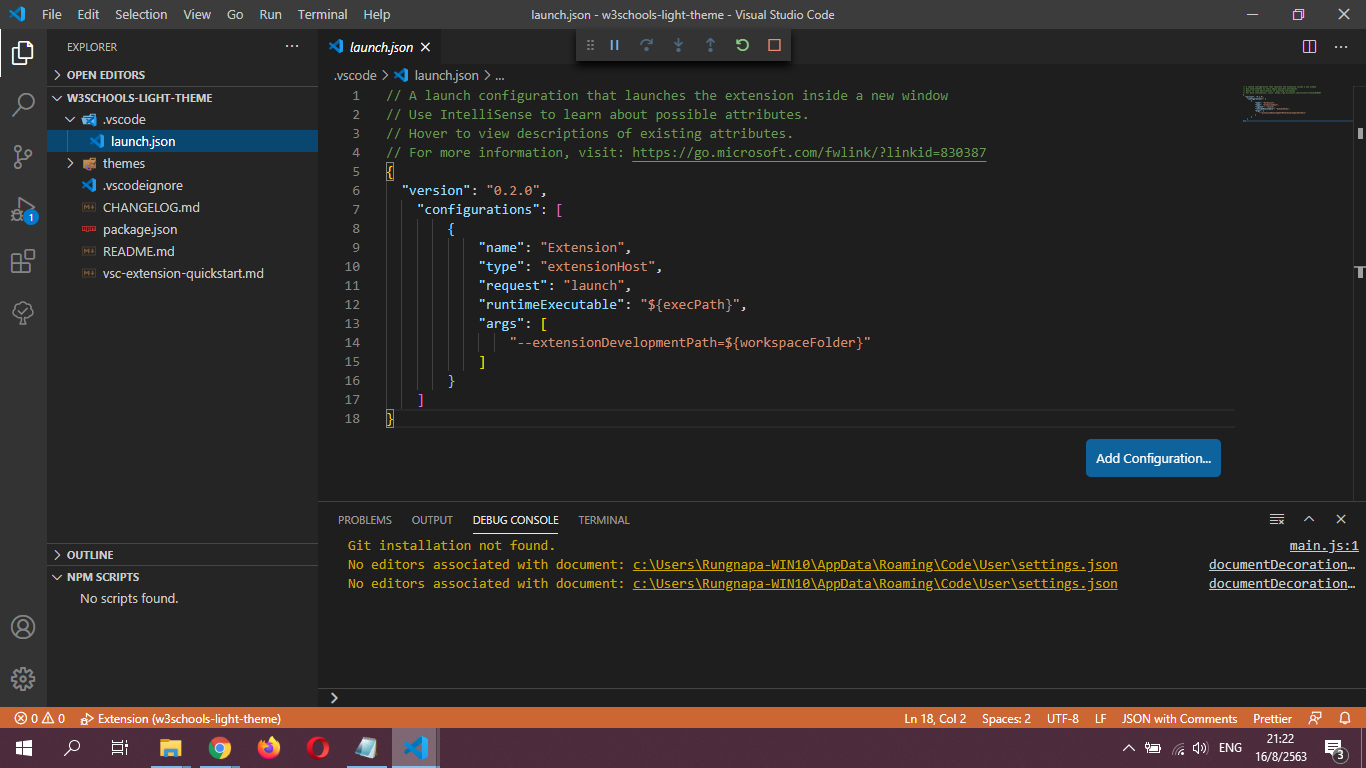Open the View menu
Viewport: 1366px width, 768px height.
coord(197,14)
